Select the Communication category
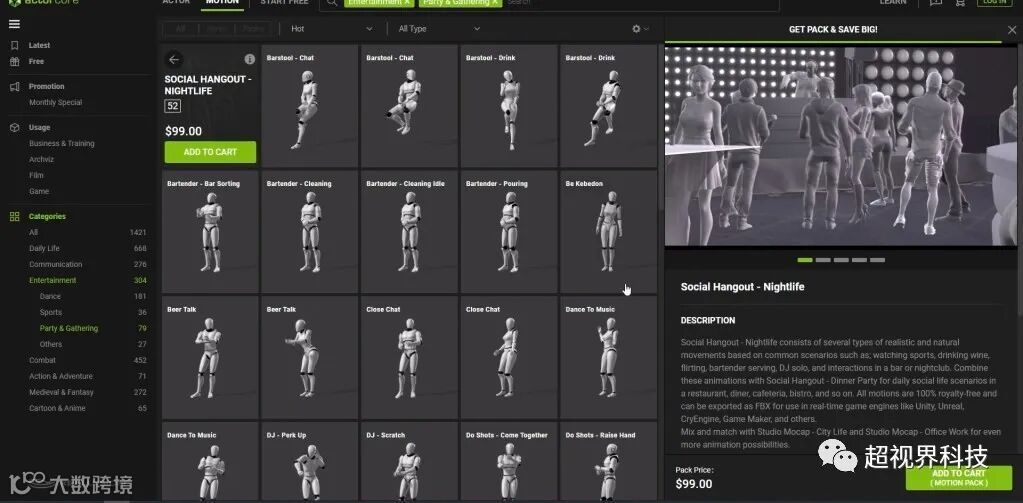1023x503 pixels. click(x=55, y=264)
